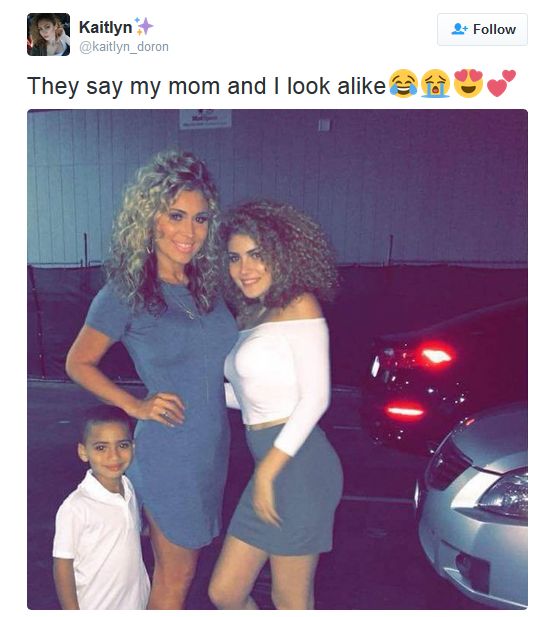Open Kaitlyn's profile picture
This screenshot has width=555, height=617.
point(48,34)
